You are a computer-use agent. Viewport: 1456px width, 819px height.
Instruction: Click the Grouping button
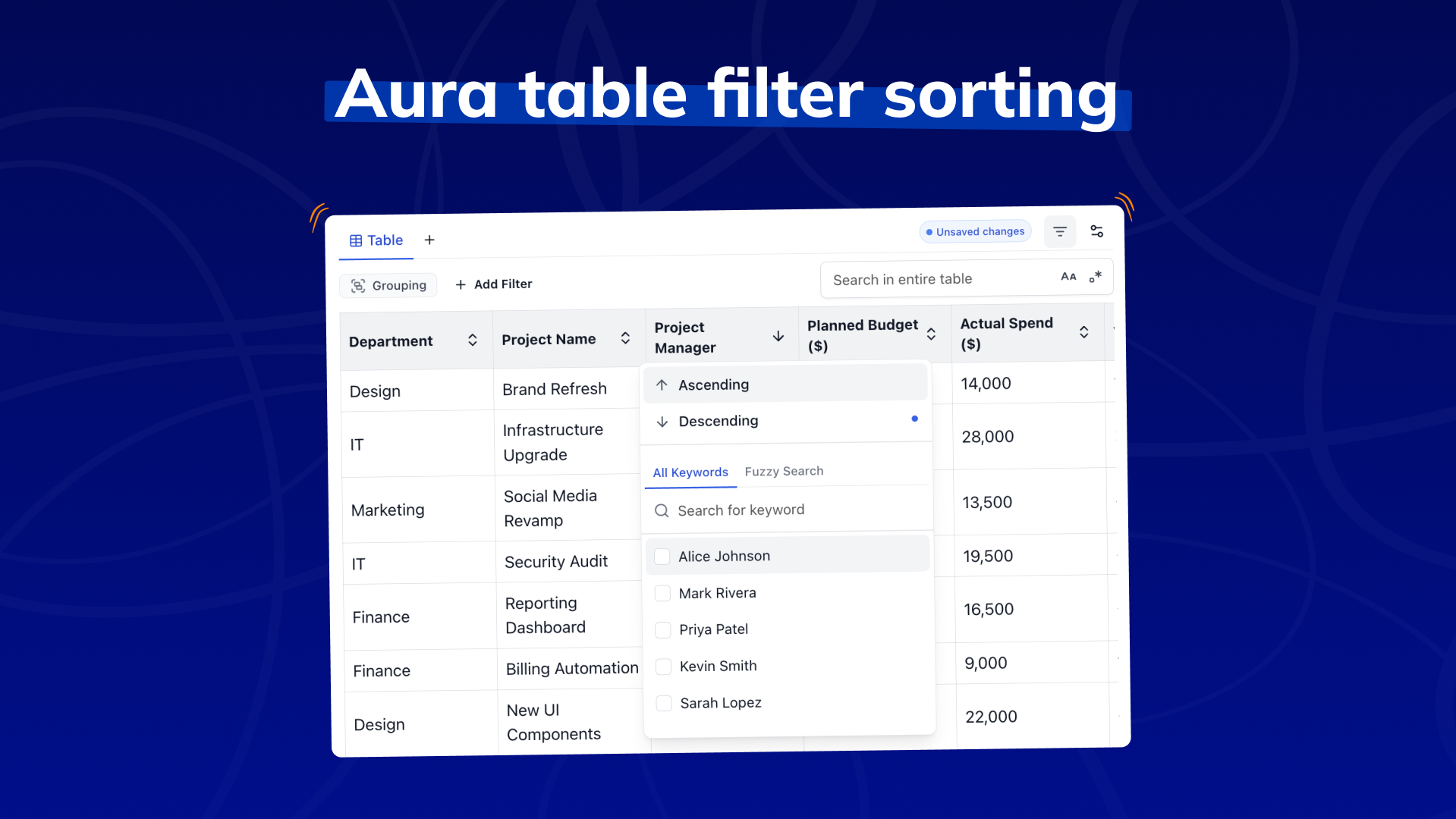388,285
